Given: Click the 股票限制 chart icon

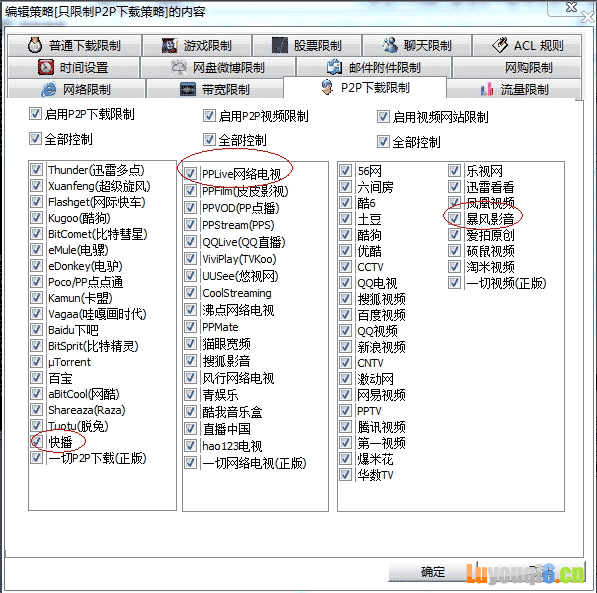Looking at the screenshot, I should point(280,46).
